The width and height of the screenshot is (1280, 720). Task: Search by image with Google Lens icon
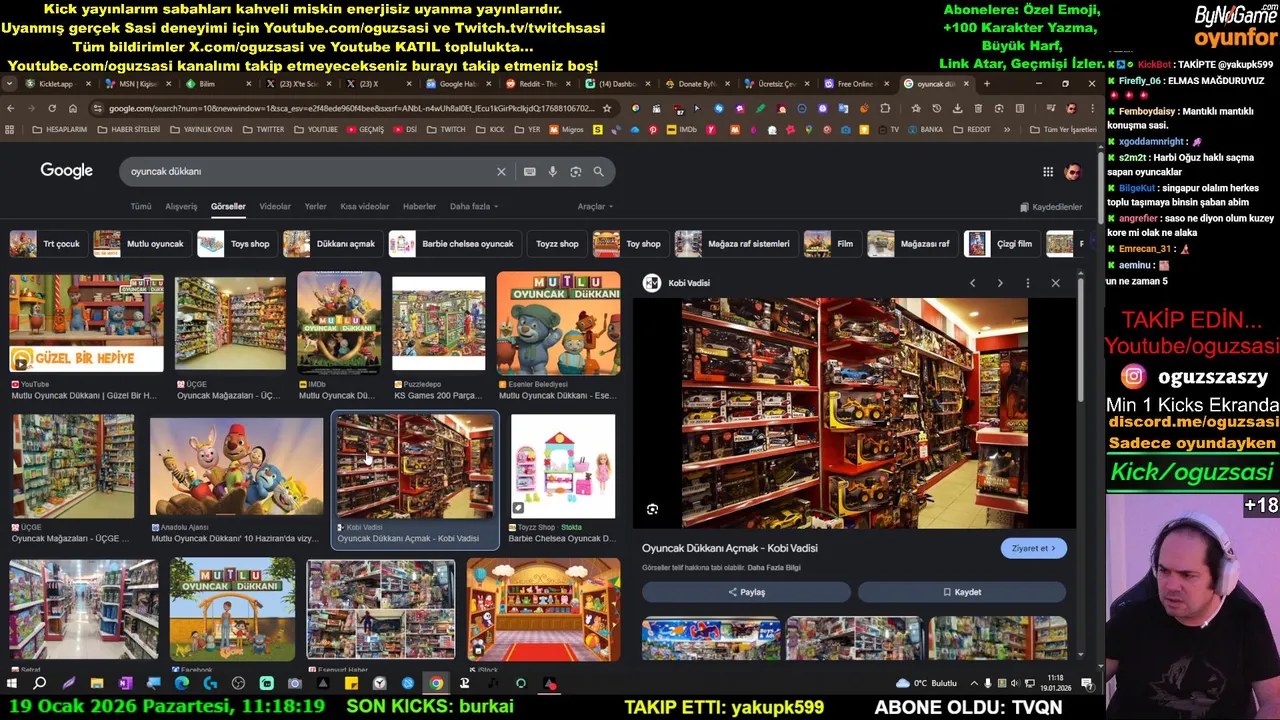point(575,172)
